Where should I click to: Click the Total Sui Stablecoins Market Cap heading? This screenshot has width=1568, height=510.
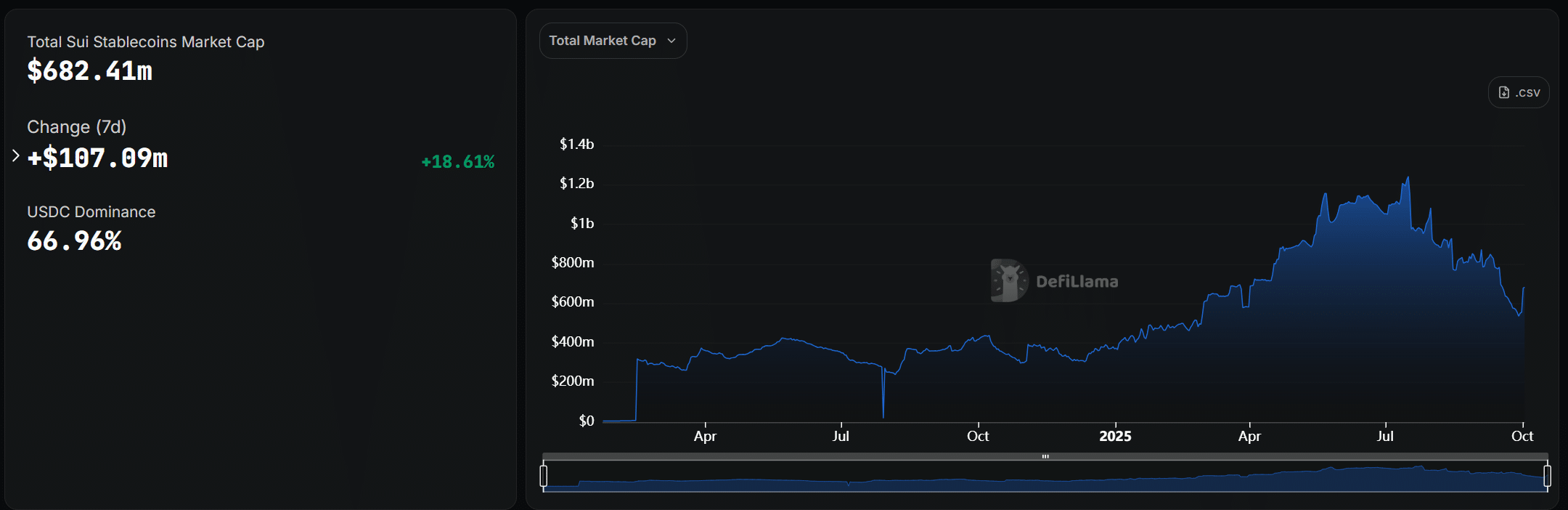tap(145, 42)
